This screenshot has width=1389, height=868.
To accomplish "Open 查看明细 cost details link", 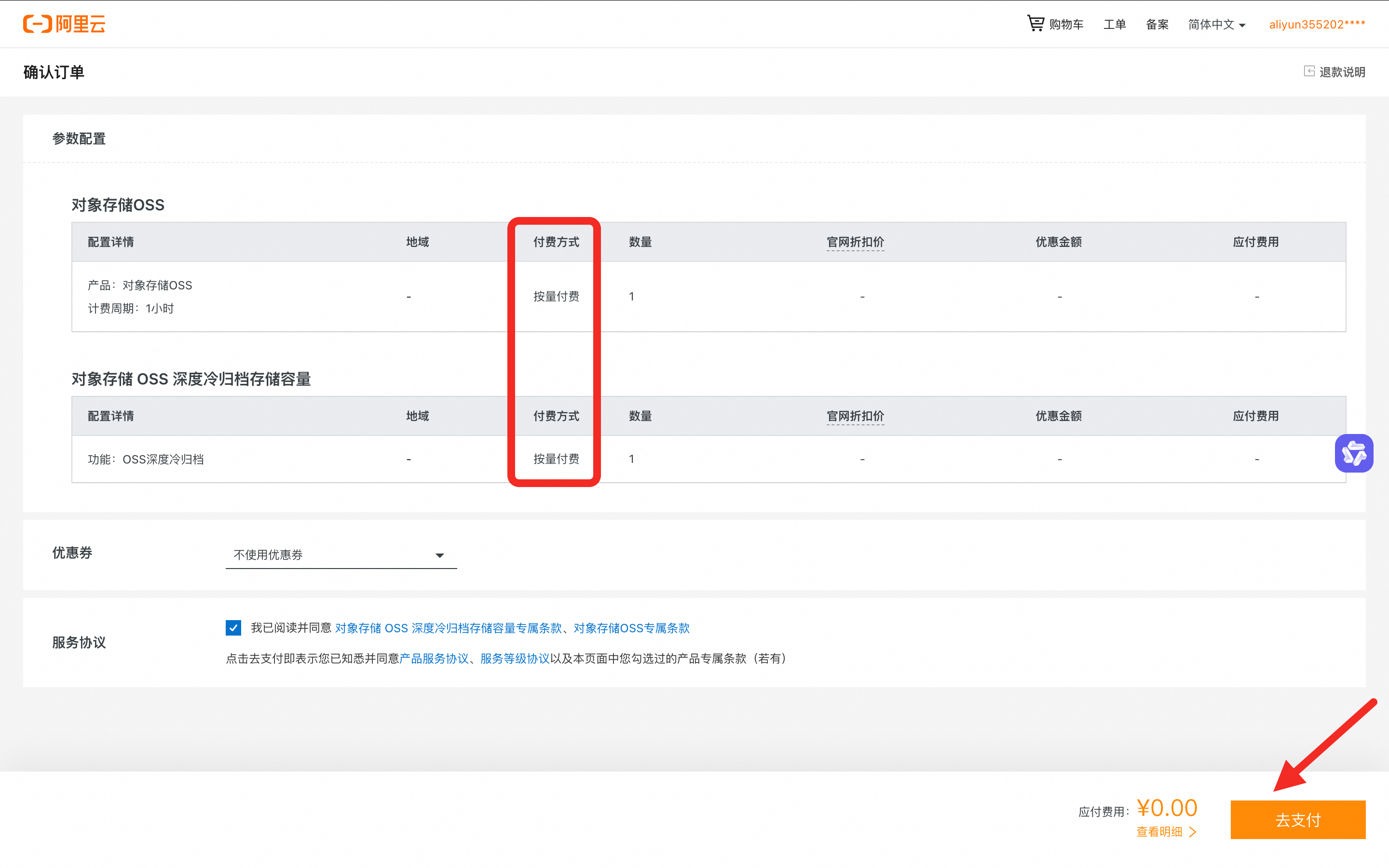I will (x=1159, y=832).
